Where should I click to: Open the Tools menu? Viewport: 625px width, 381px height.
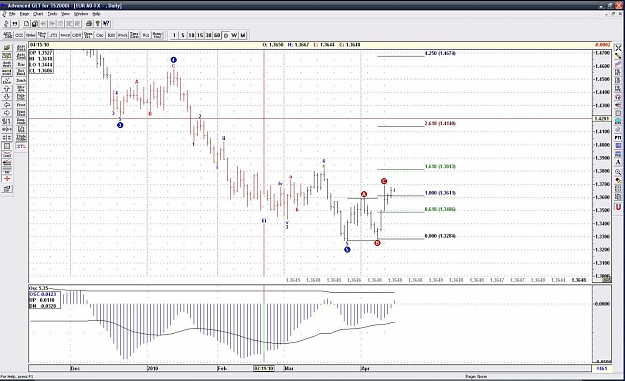coord(52,14)
